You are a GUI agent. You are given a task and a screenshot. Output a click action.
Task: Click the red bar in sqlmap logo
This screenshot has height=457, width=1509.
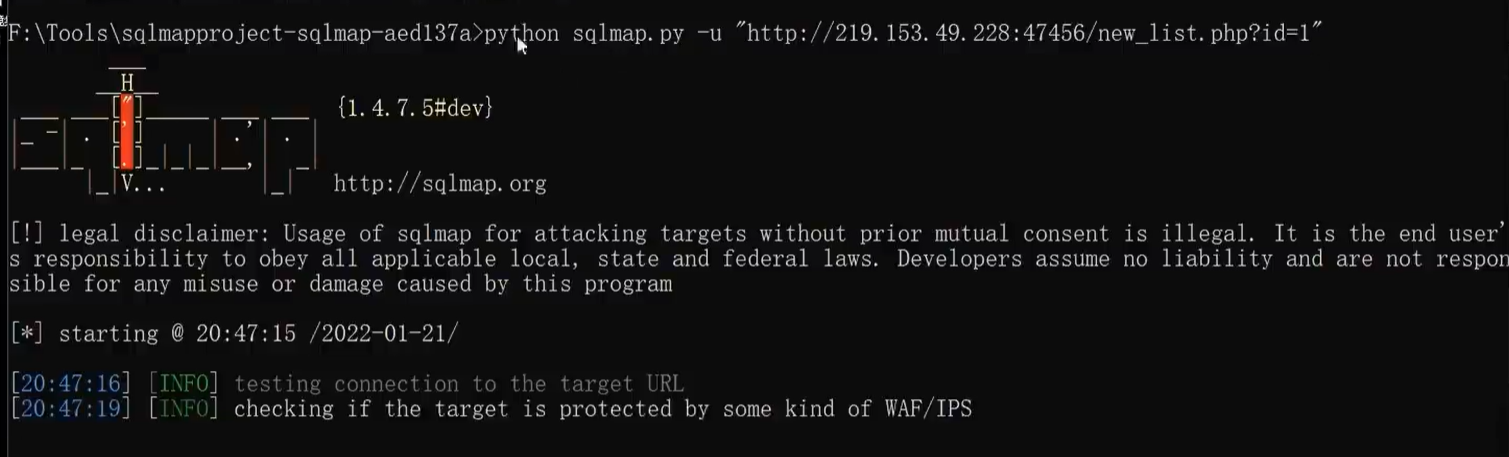coord(127,131)
